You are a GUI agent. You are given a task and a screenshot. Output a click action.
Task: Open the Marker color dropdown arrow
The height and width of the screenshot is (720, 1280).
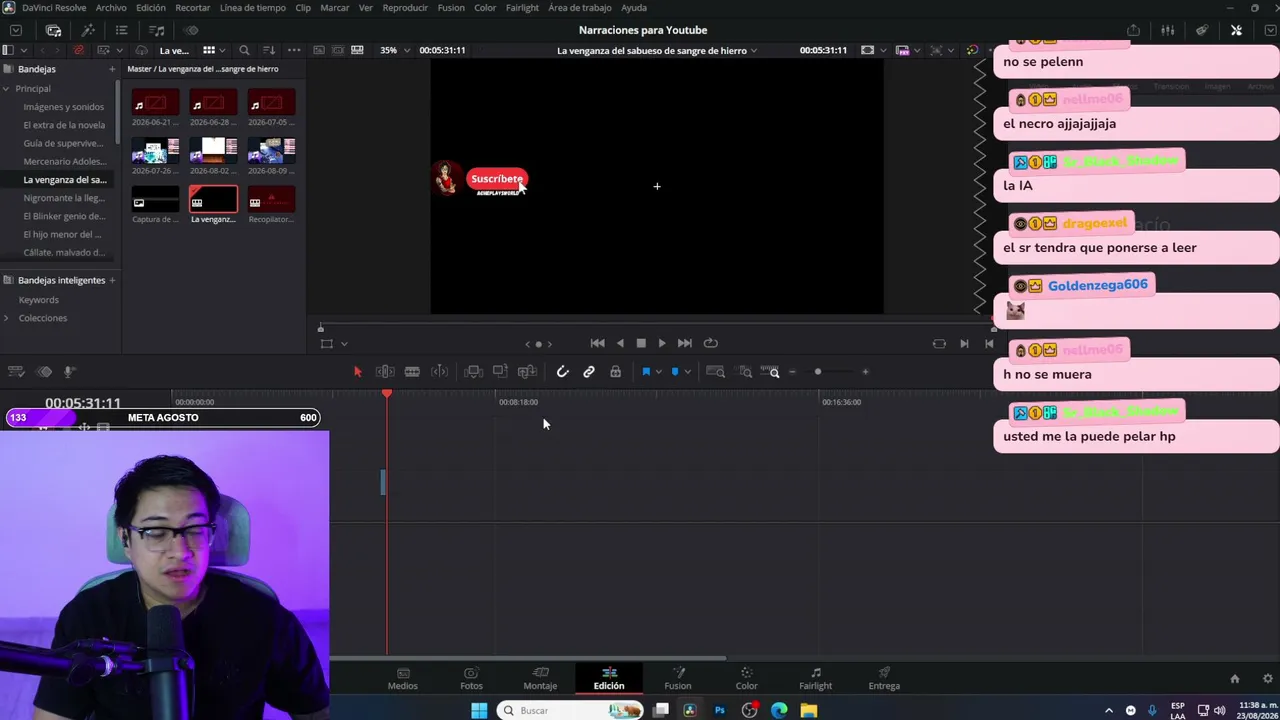[x=687, y=372]
